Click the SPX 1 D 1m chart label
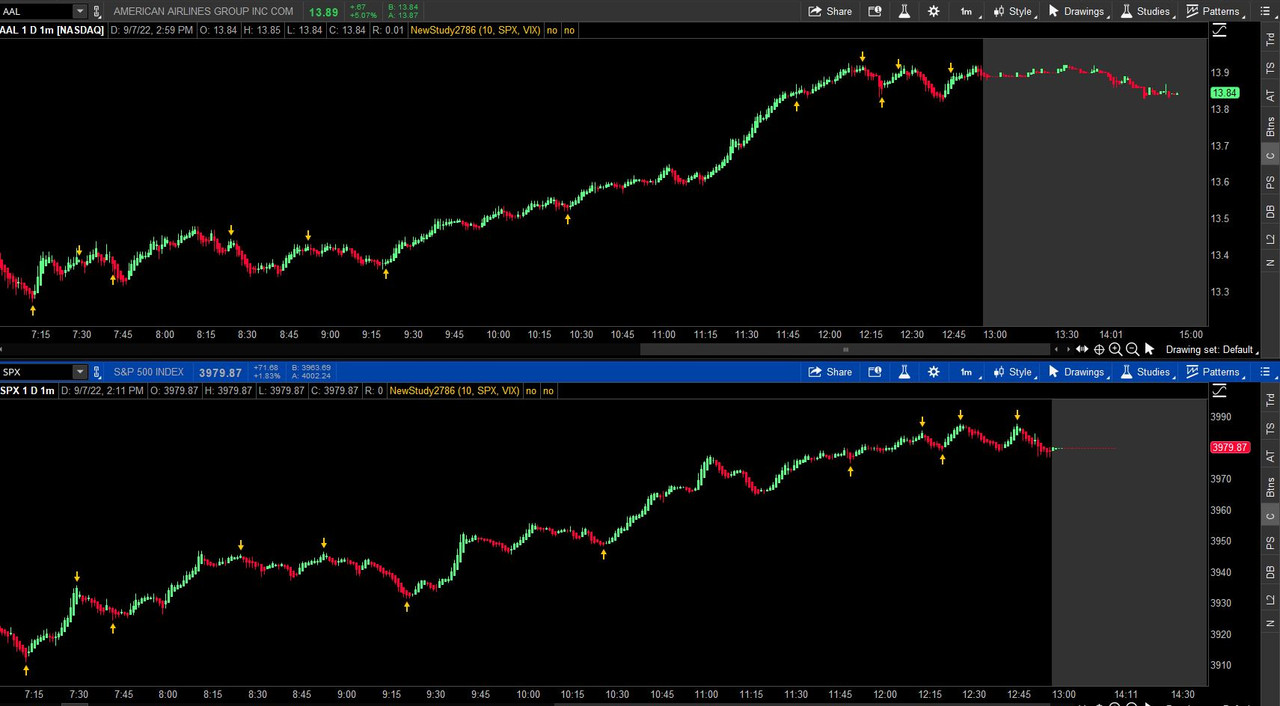 pyautogui.click(x=28, y=391)
